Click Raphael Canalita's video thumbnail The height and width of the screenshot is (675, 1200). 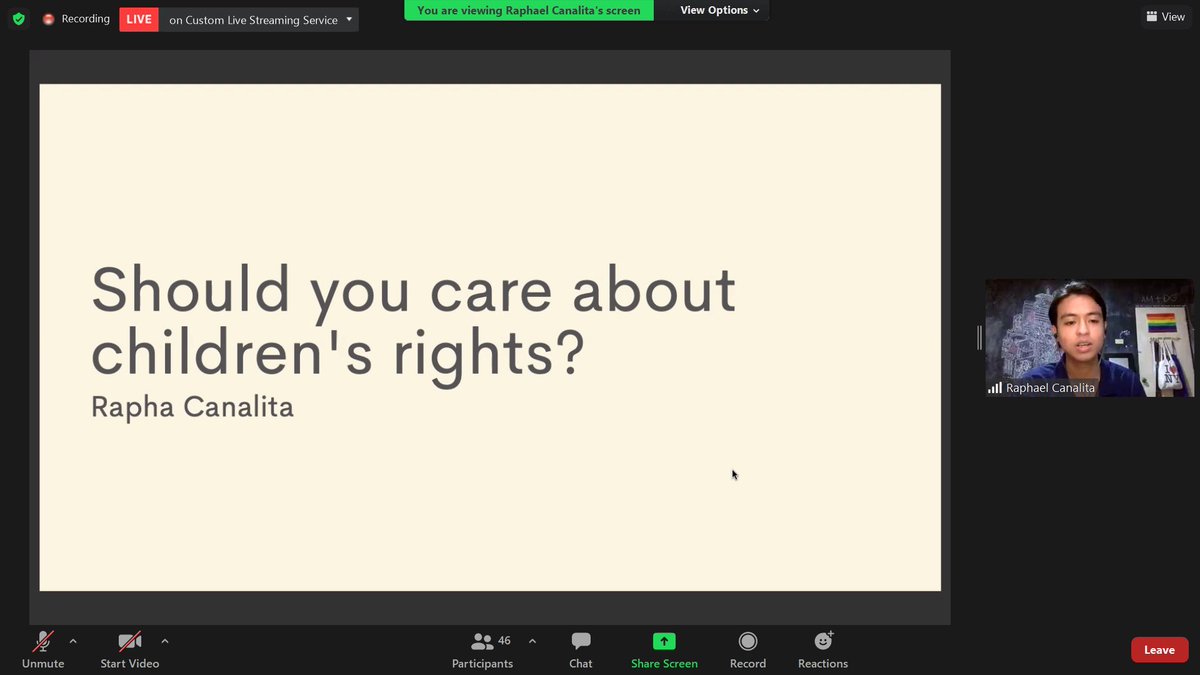1089,338
